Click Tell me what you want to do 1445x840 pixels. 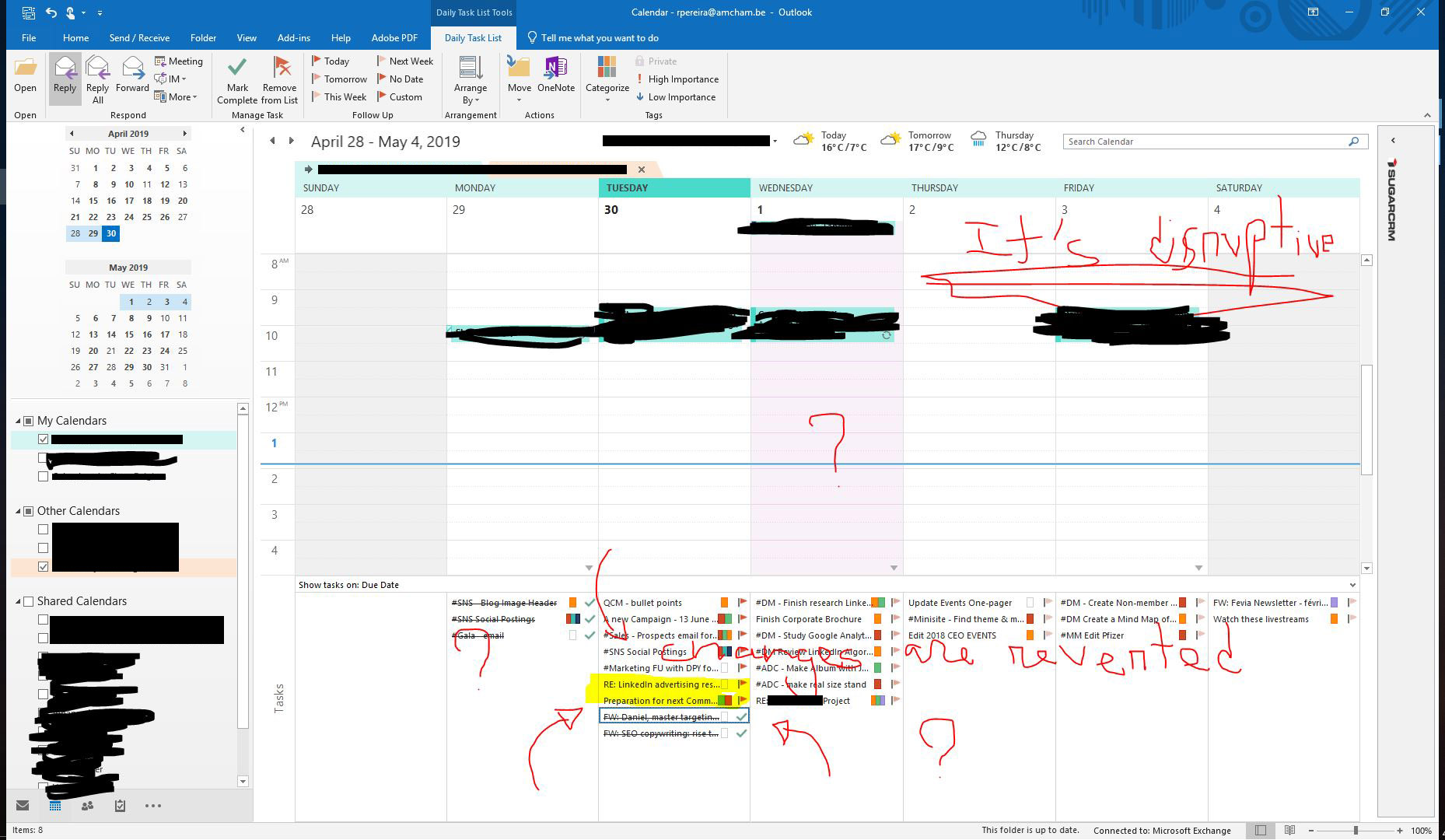(x=593, y=37)
